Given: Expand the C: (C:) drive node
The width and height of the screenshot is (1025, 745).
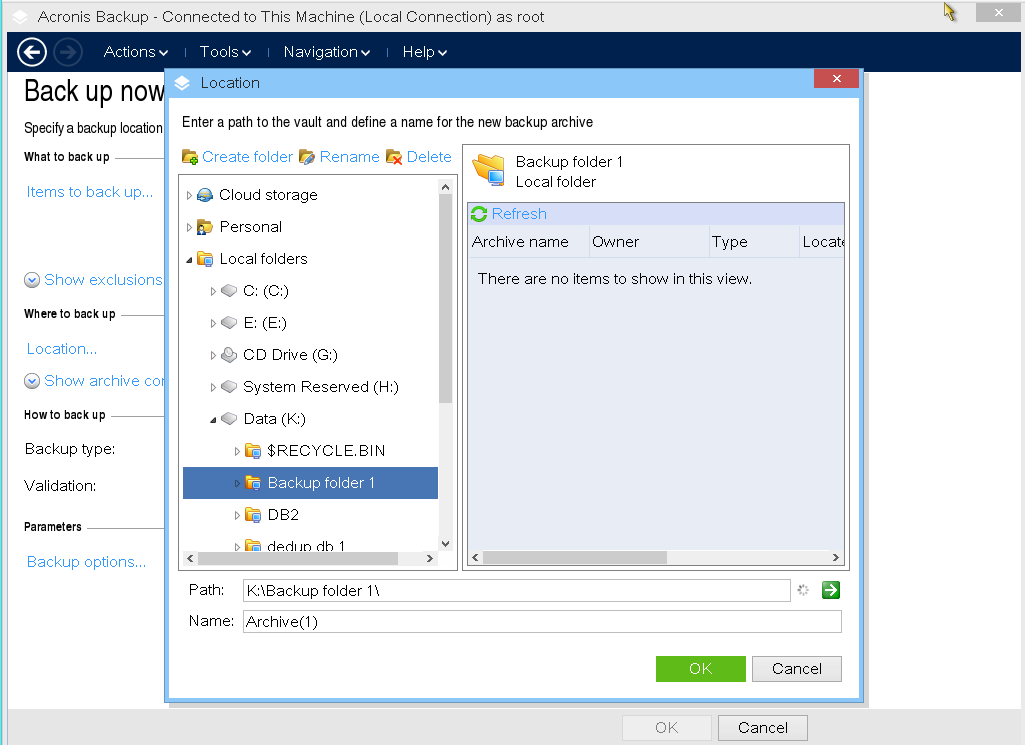Looking at the screenshot, I should (213, 291).
